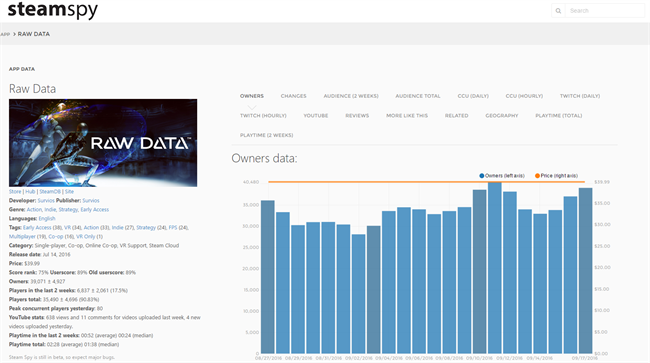
Task: Open the Hub link
Action: click(x=30, y=192)
